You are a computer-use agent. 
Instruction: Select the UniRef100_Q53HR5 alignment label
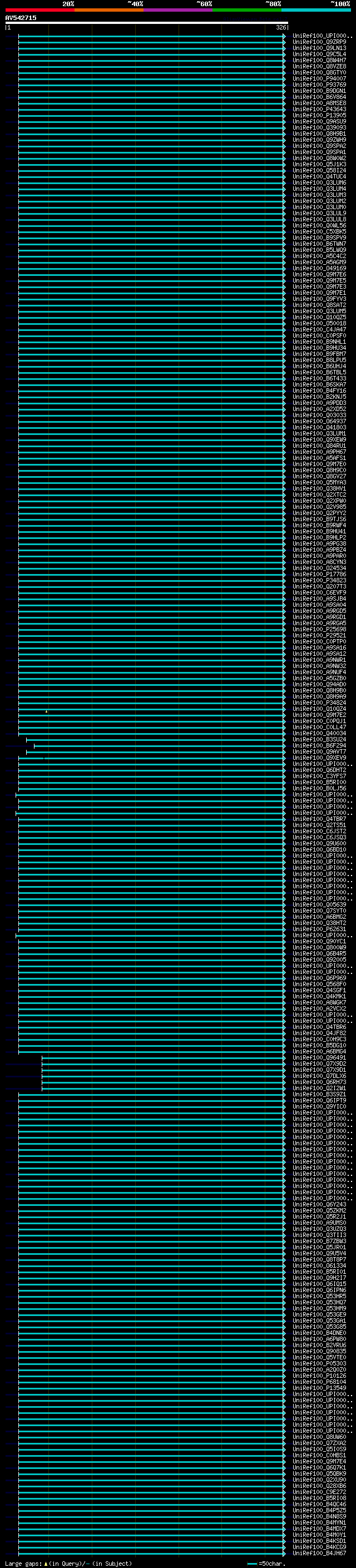[319, 1297]
